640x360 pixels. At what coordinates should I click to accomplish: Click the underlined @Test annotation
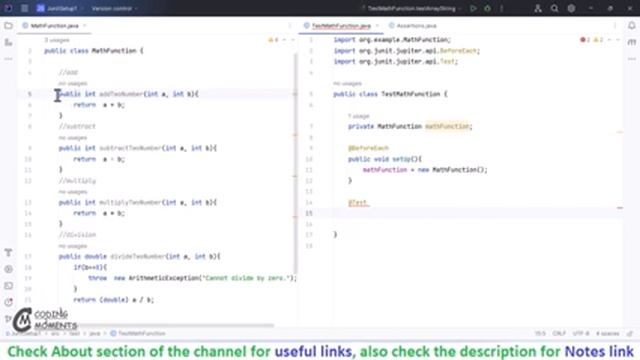[x=358, y=202]
